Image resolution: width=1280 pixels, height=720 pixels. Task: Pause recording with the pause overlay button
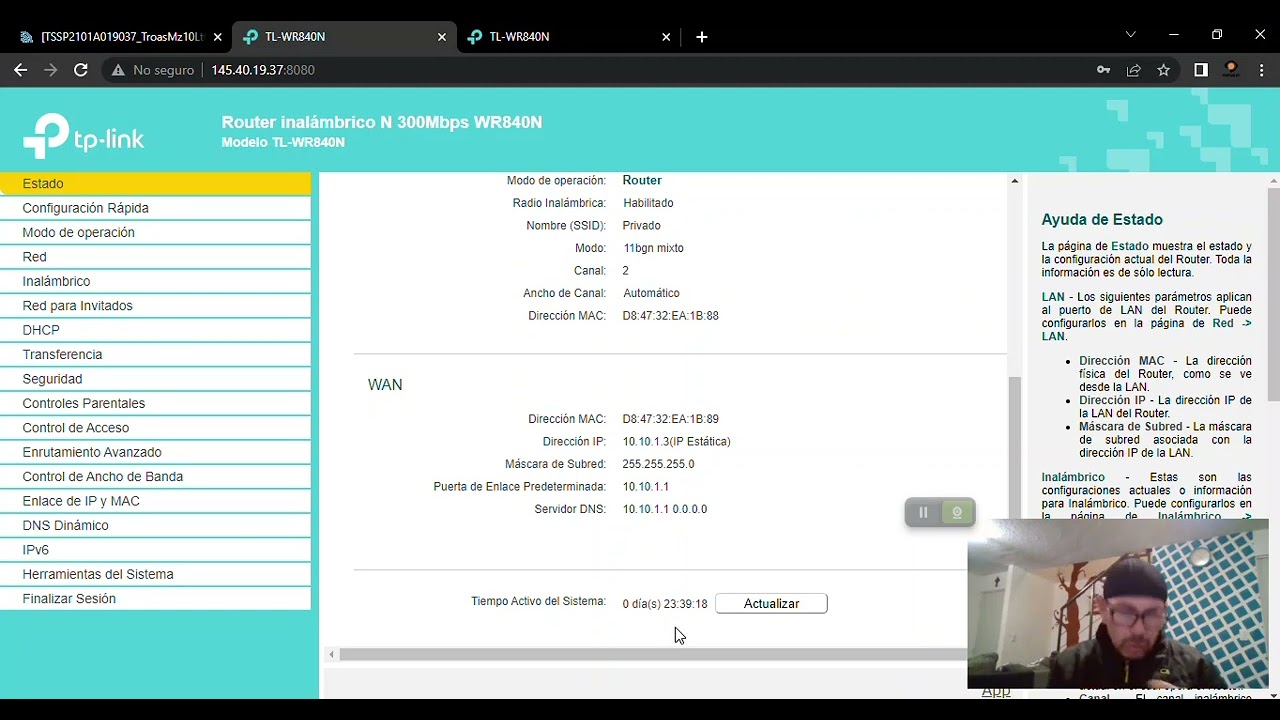coord(923,513)
